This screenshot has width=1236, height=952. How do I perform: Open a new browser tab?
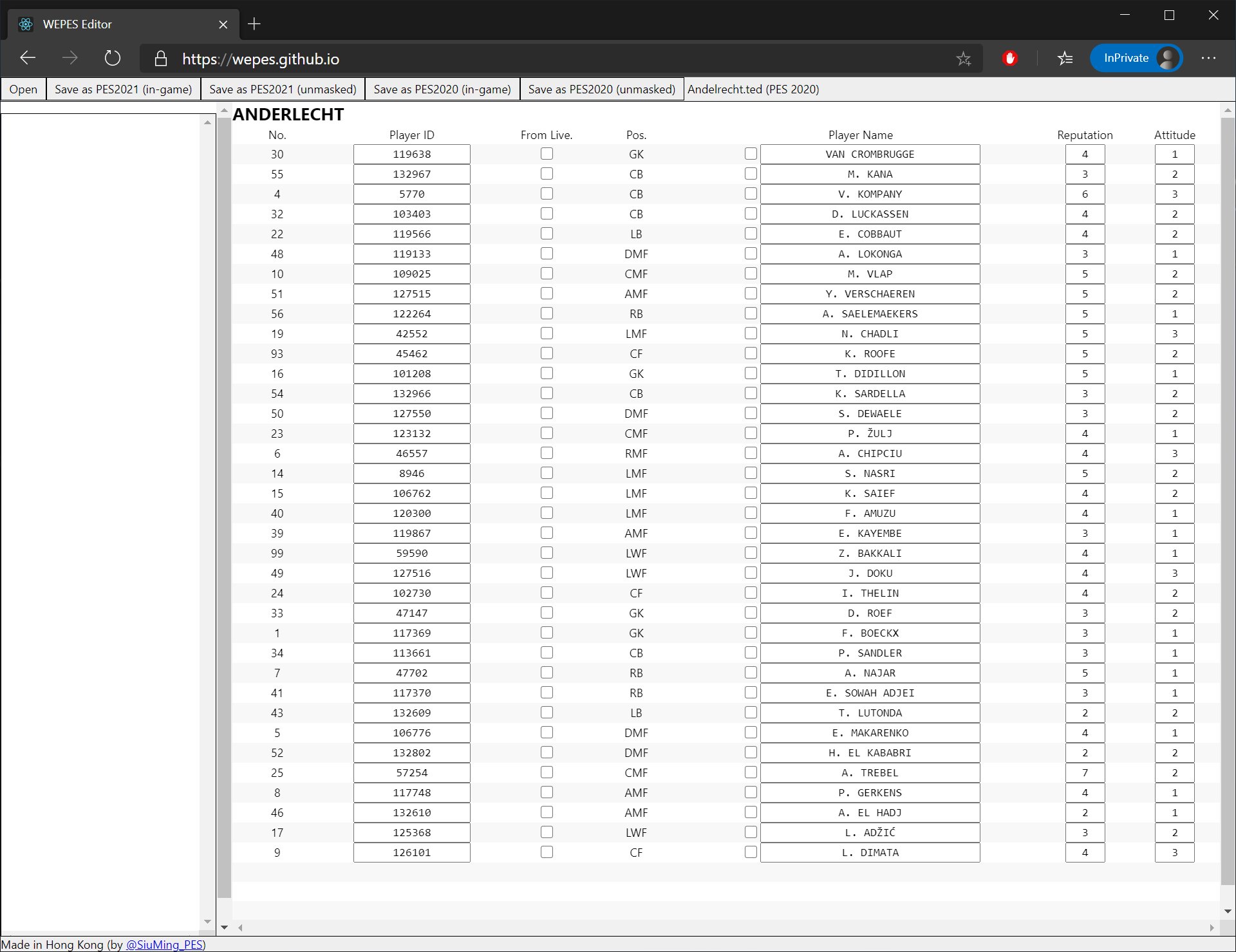pyautogui.click(x=254, y=24)
